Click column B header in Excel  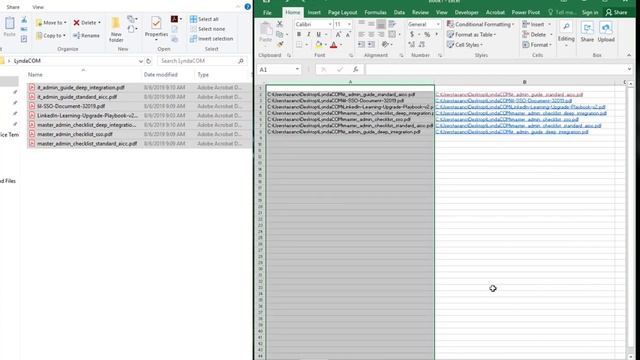(x=524, y=82)
